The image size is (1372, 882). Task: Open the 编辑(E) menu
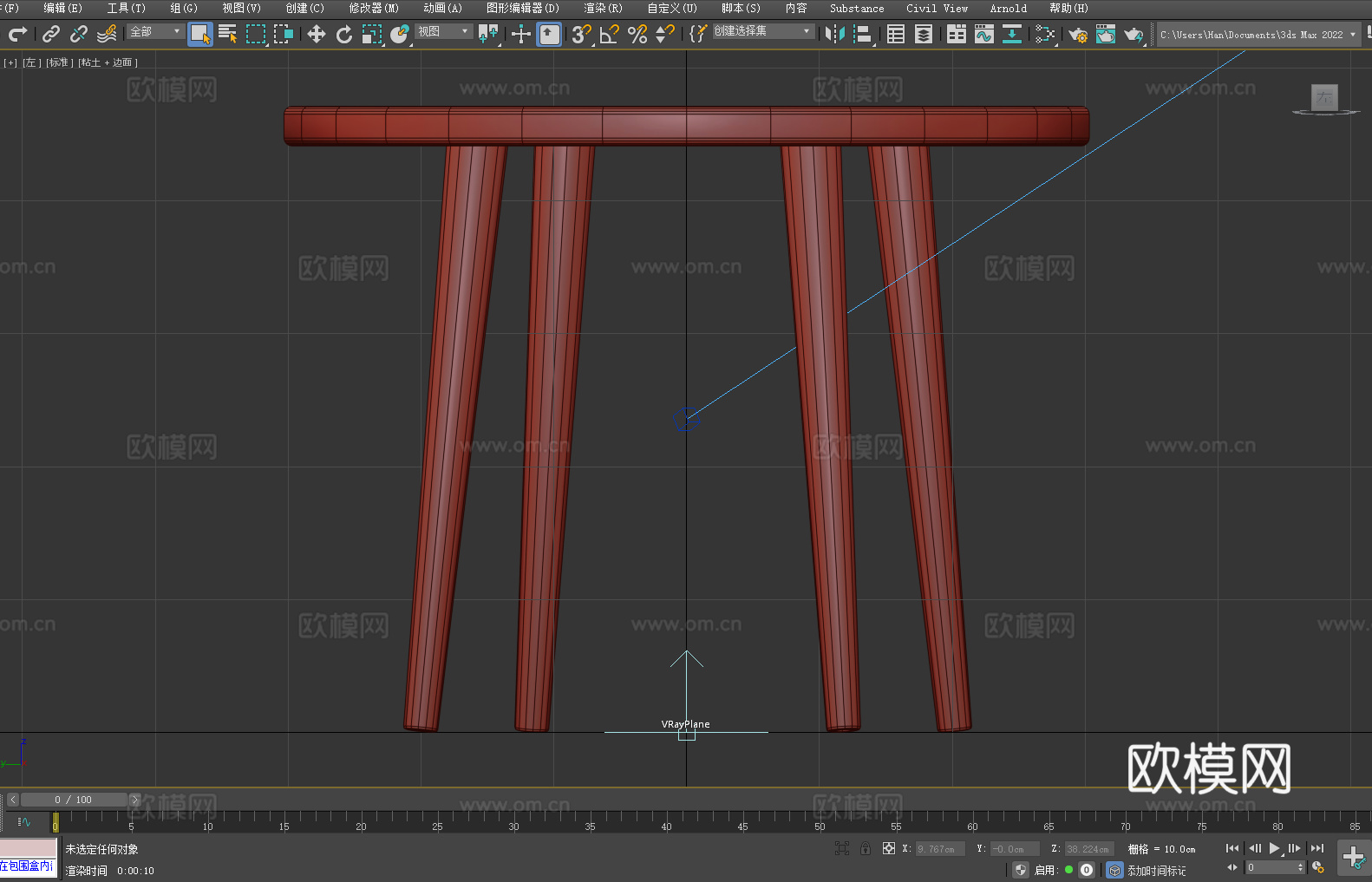(x=62, y=8)
